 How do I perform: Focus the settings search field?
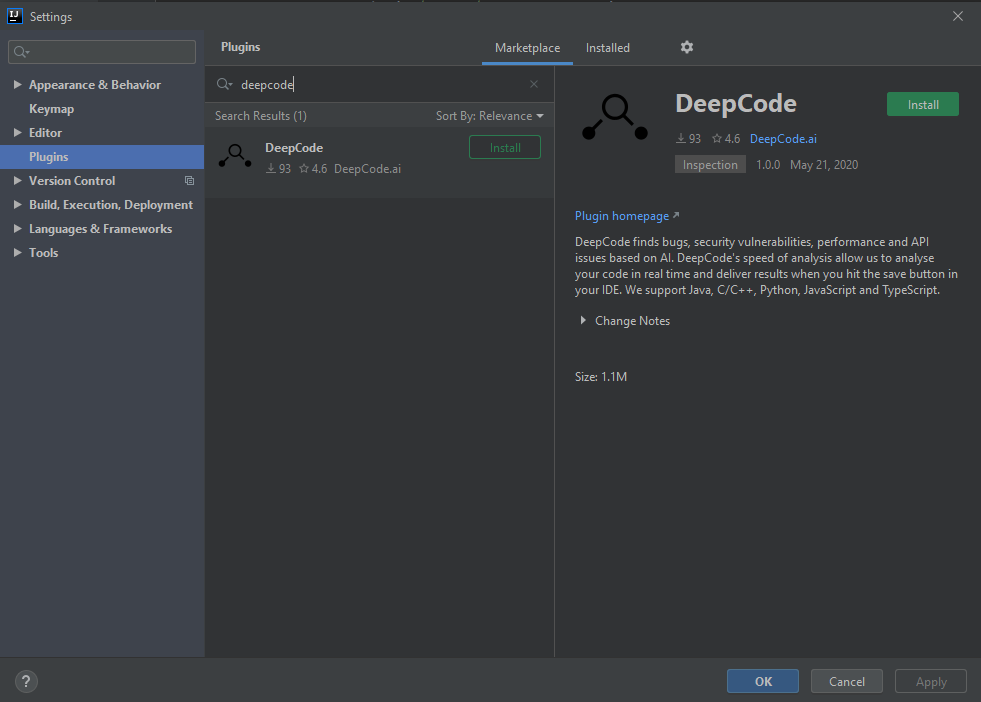tap(102, 52)
